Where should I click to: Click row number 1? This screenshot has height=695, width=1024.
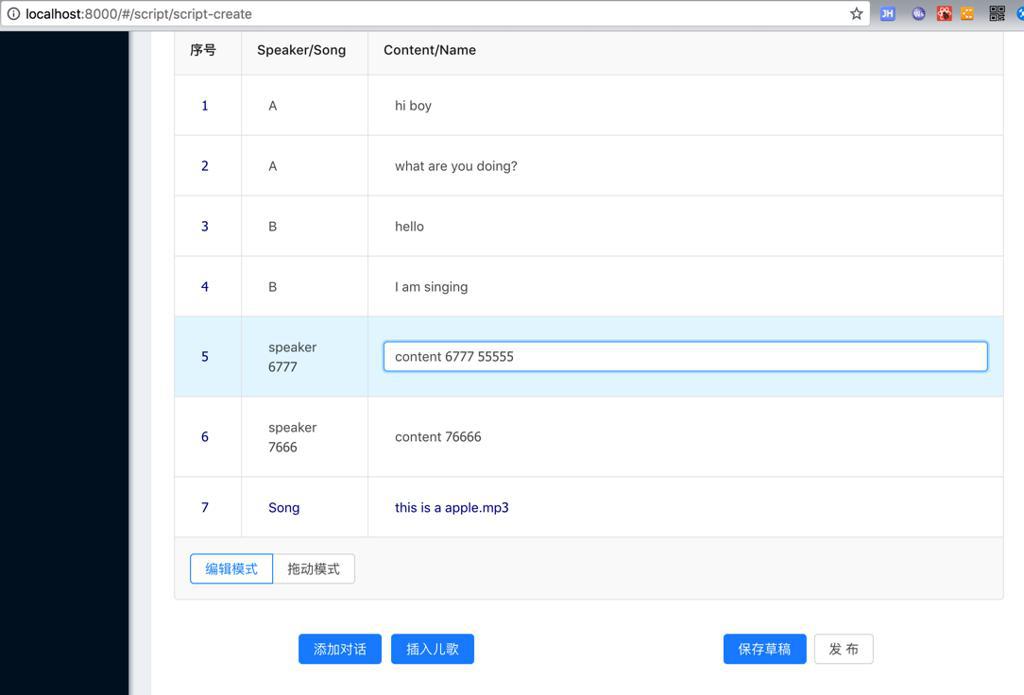click(x=205, y=106)
